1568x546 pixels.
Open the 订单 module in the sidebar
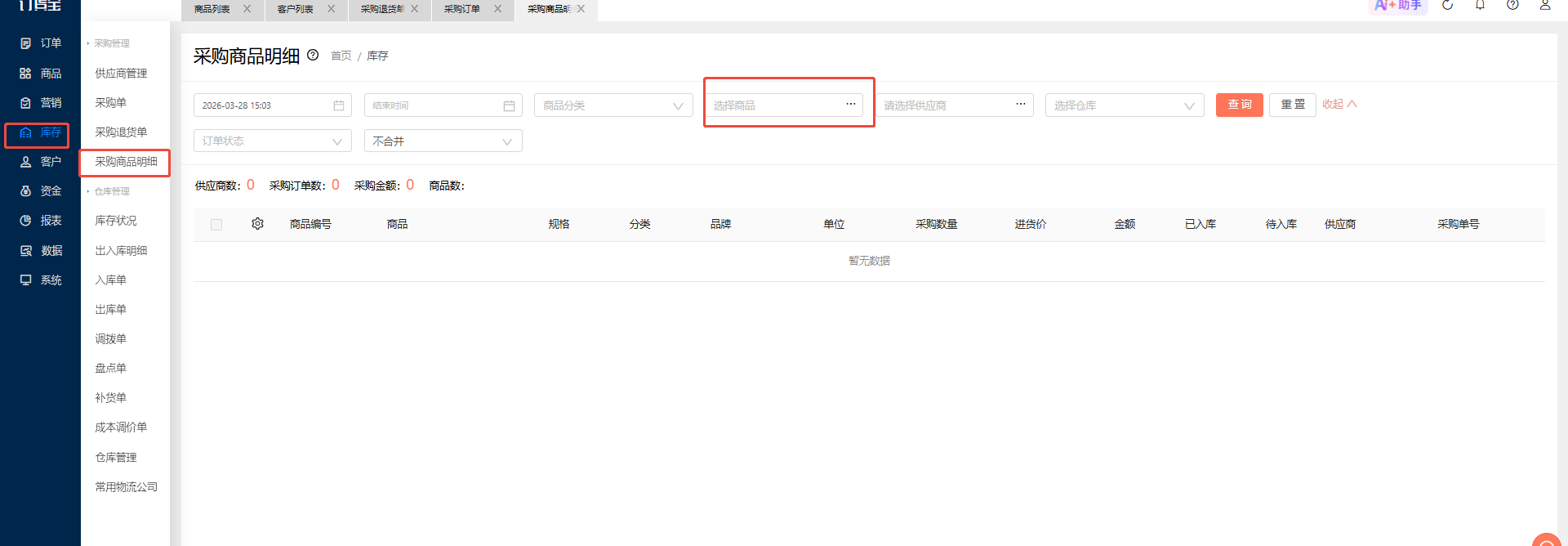coord(40,43)
